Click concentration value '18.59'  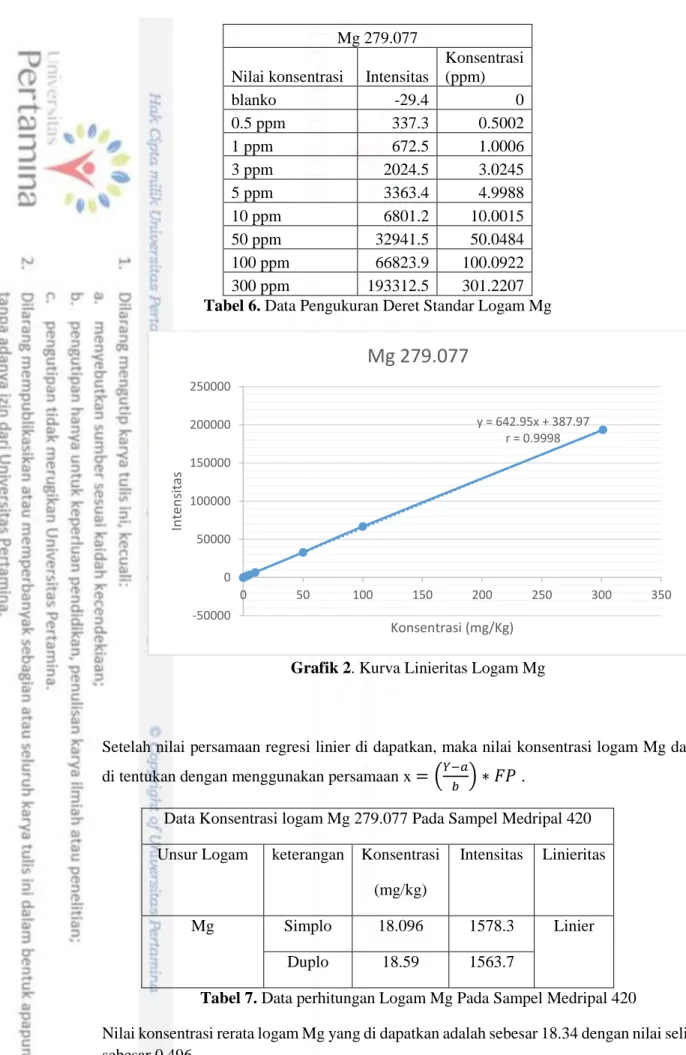point(400,961)
